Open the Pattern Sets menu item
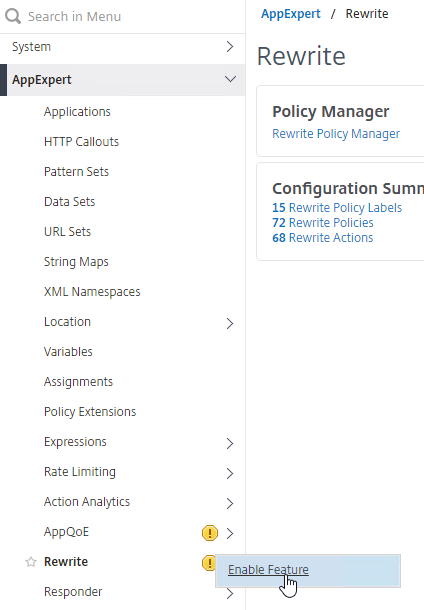This screenshot has height=610, width=424. point(76,172)
